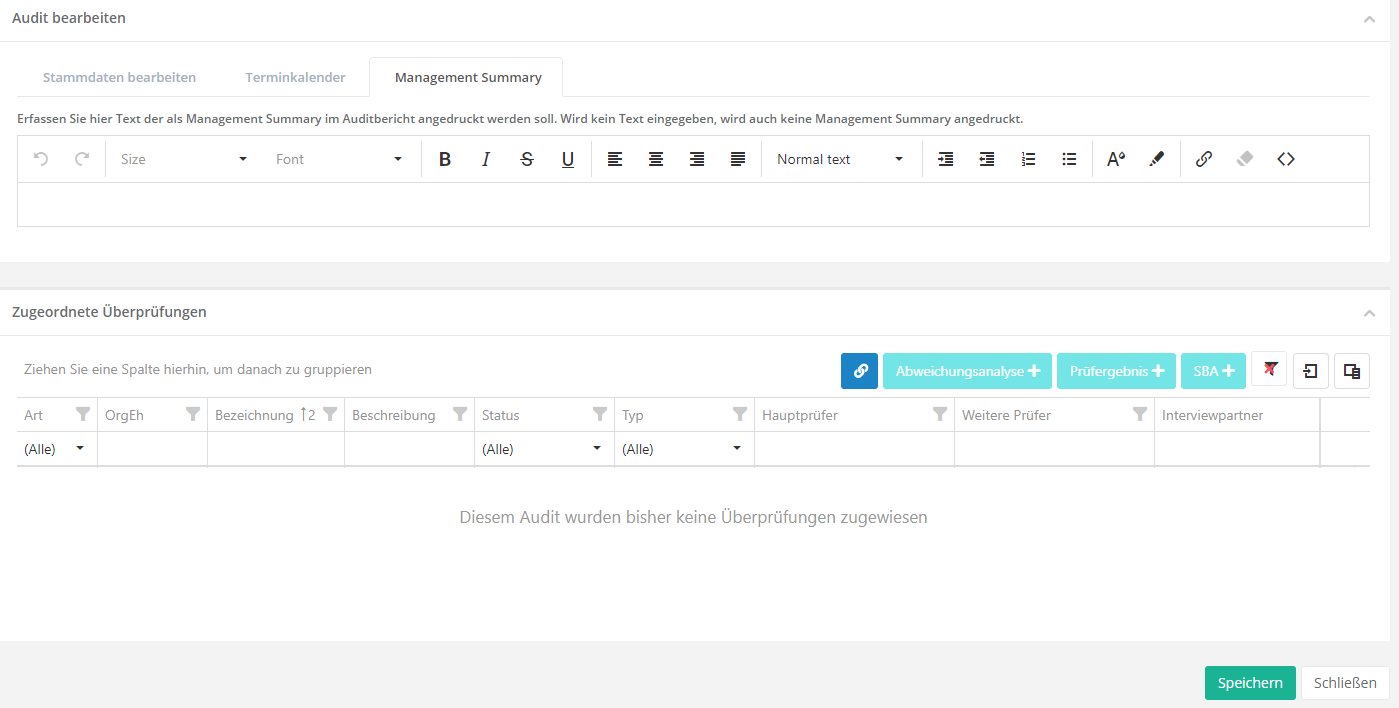Screen dimensions: 1399x708
Task: Click the blue link assignment icon button
Action: pyautogui.click(x=859, y=371)
